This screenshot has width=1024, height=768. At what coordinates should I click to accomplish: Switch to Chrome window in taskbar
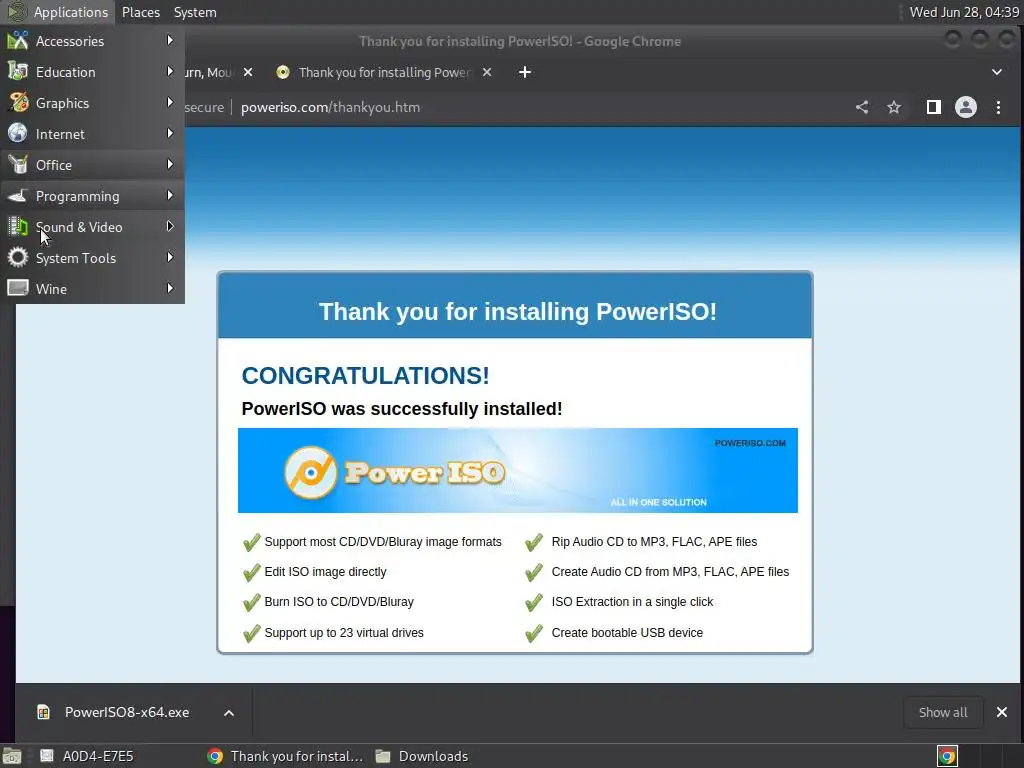(x=285, y=756)
